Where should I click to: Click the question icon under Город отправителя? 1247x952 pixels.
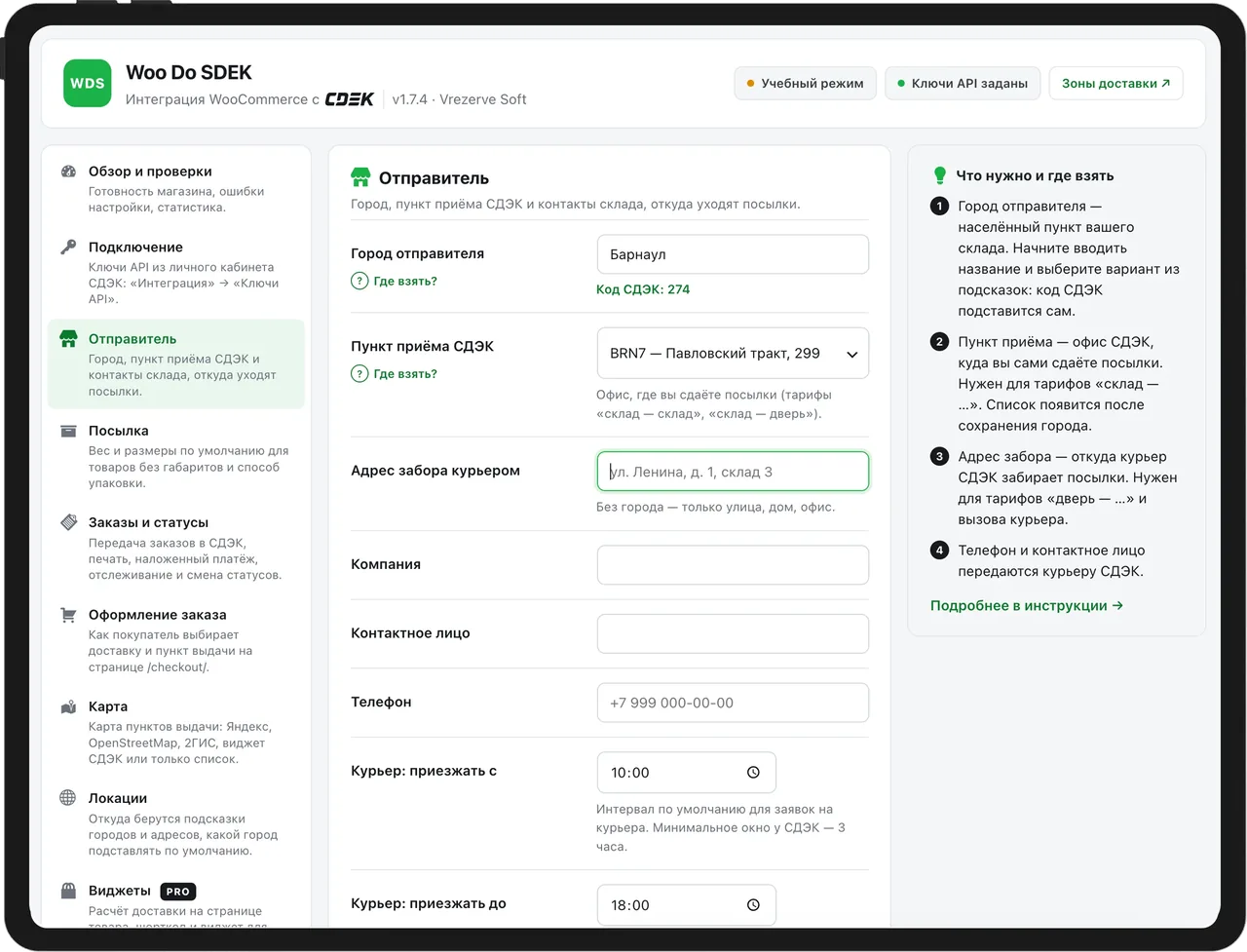pos(359,282)
